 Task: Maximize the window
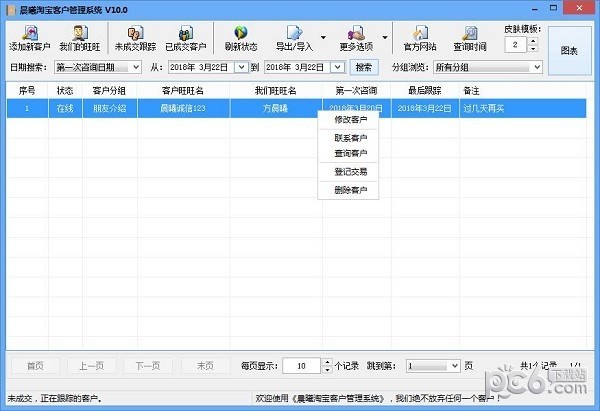[553, 8]
